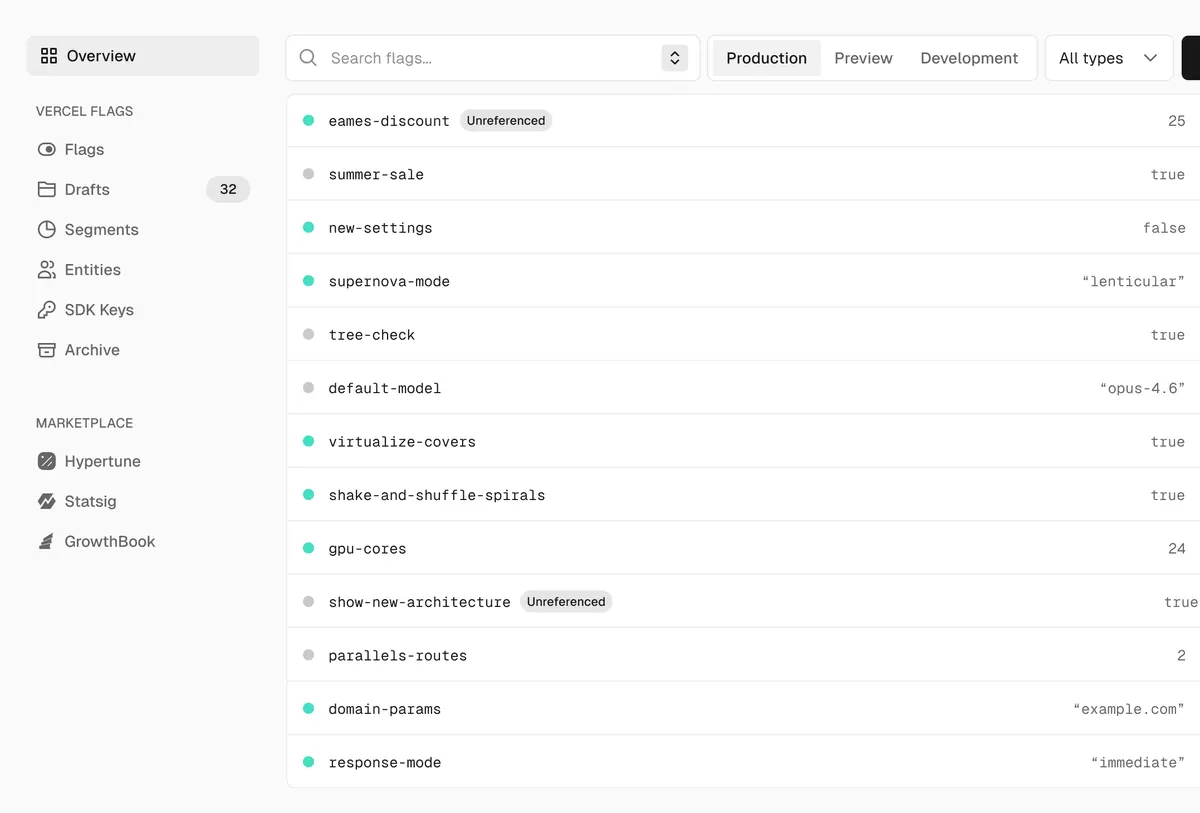Click the gray status dot for summer-sale
The width and height of the screenshot is (1200, 813).
[308, 174]
